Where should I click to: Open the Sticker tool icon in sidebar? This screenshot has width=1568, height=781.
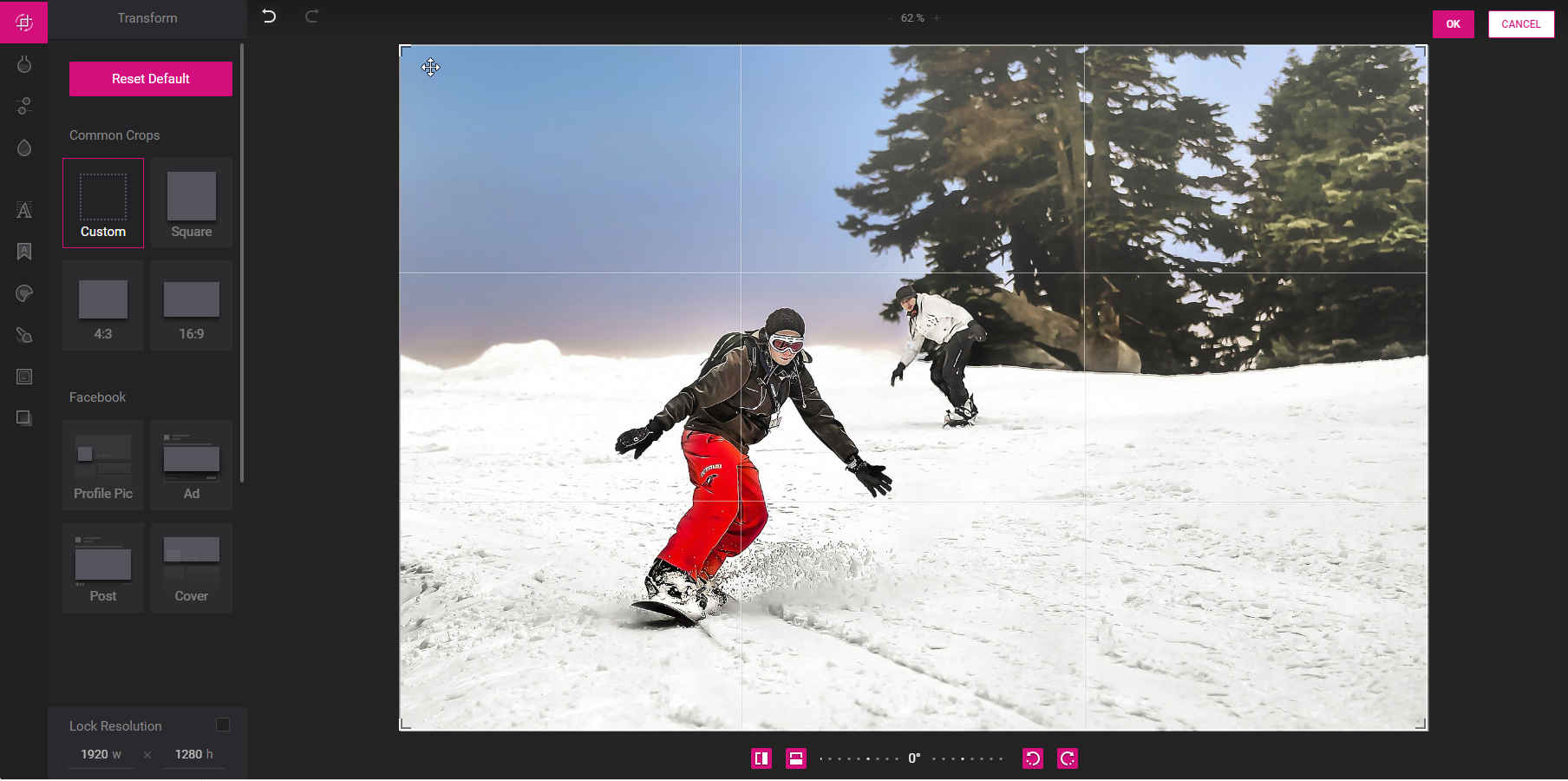24,293
